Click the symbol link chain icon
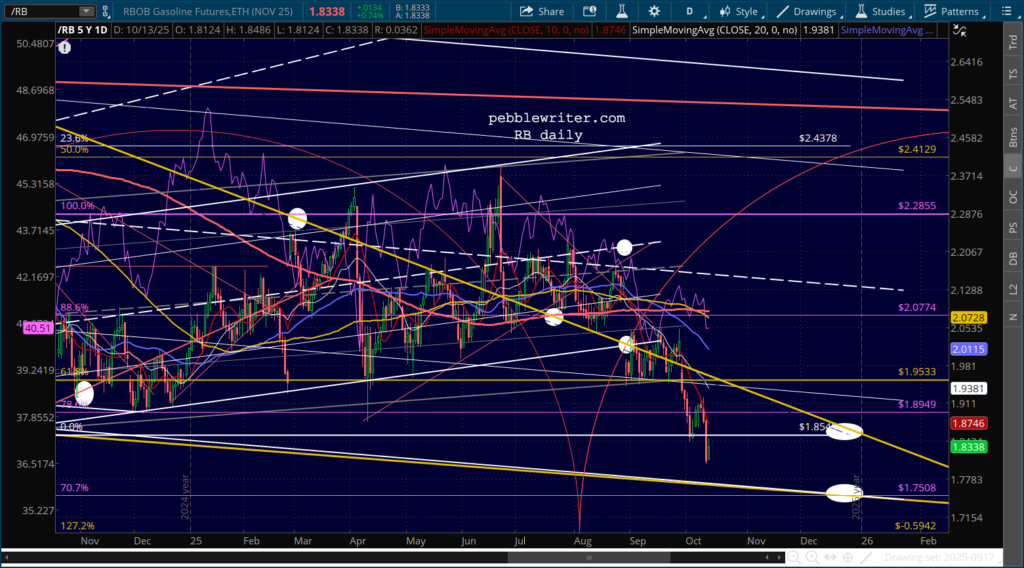Image resolution: width=1024 pixels, height=568 pixels. (x=105, y=11)
